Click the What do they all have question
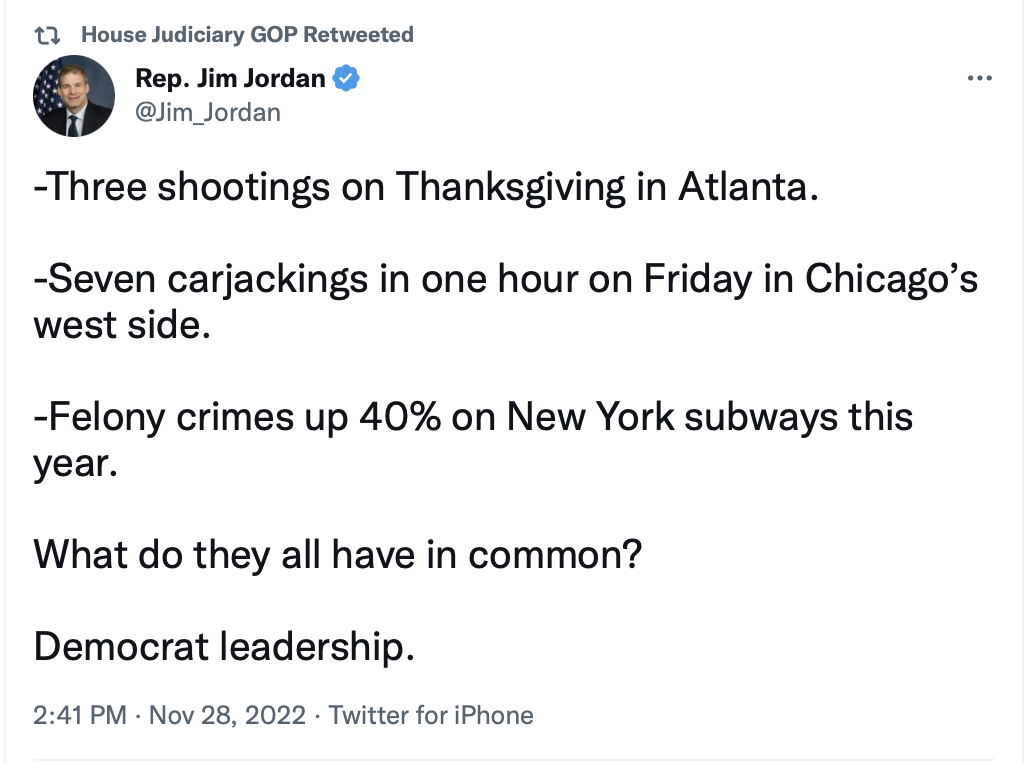 tap(336, 553)
